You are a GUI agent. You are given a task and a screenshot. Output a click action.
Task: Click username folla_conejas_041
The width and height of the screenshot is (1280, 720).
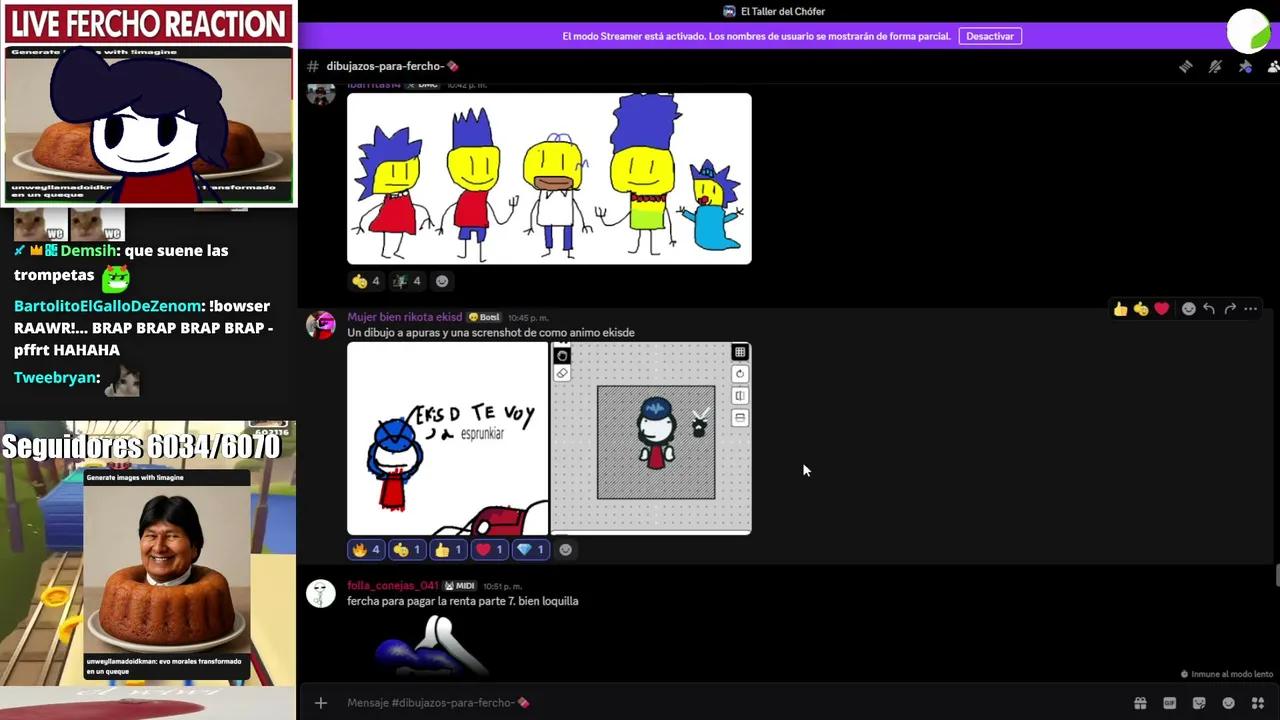tap(393, 585)
